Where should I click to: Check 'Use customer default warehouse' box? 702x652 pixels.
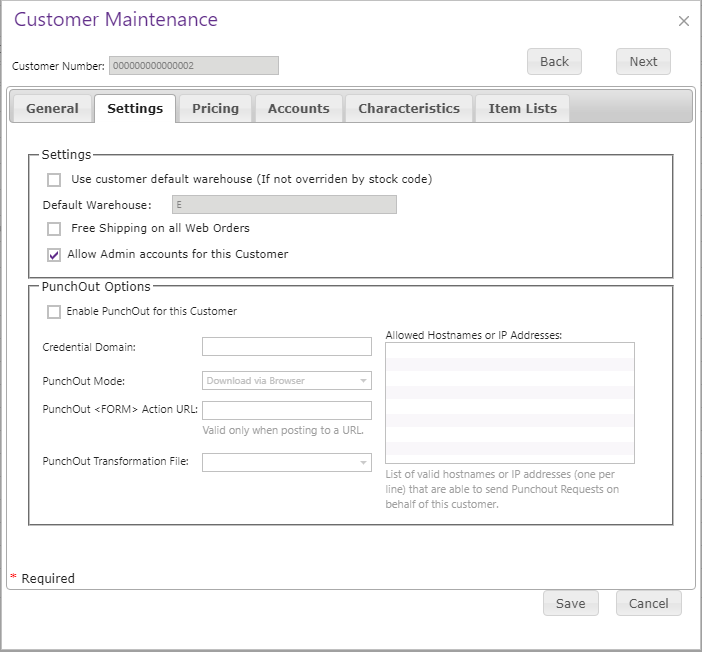[54, 180]
